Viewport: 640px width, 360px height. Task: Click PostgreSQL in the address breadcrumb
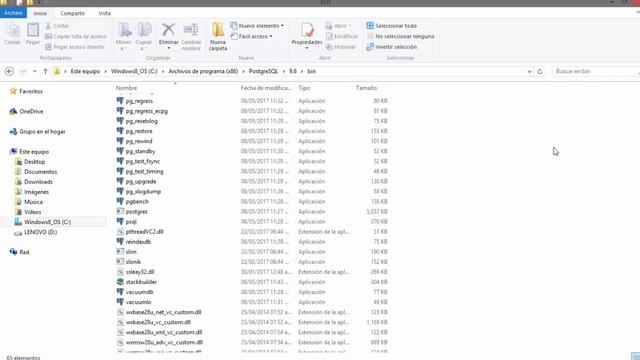pyautogui.click(x=263, y=71)
